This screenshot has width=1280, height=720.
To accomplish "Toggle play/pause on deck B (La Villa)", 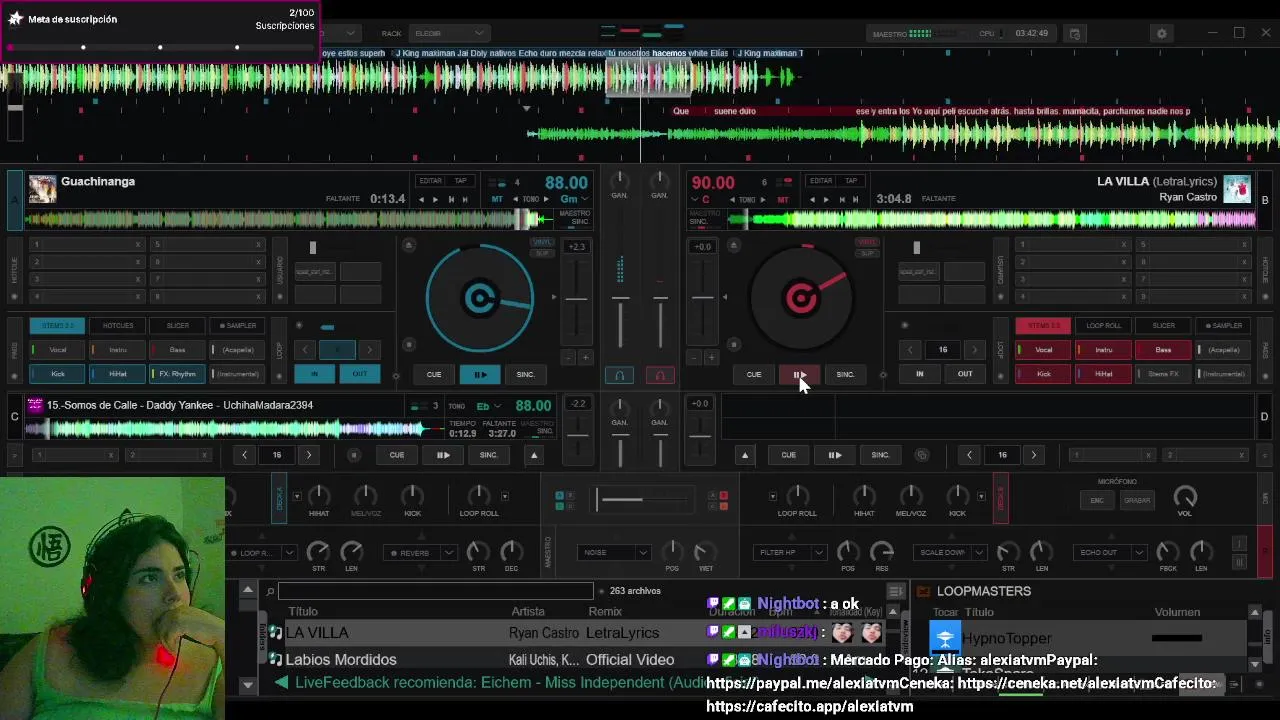I will [800, 374].
